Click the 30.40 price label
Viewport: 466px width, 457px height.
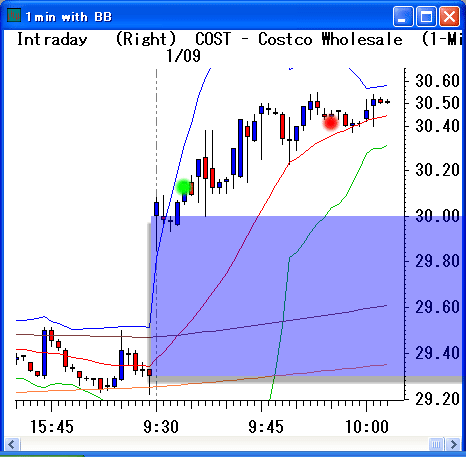tap(437, 126)
